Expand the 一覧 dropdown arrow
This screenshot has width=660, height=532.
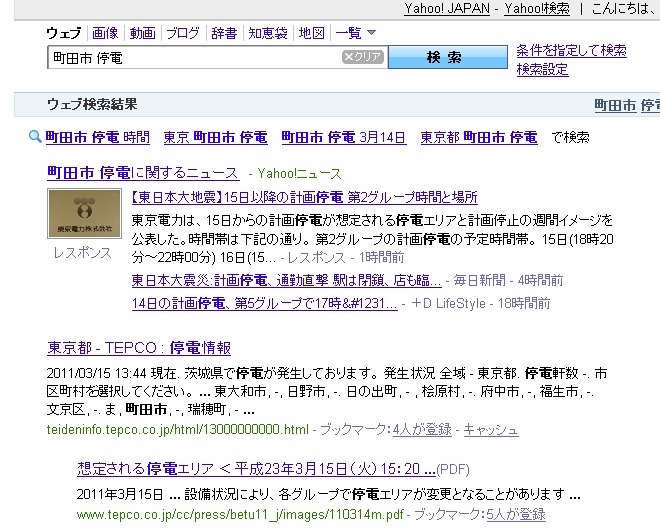tap(371, 32)
